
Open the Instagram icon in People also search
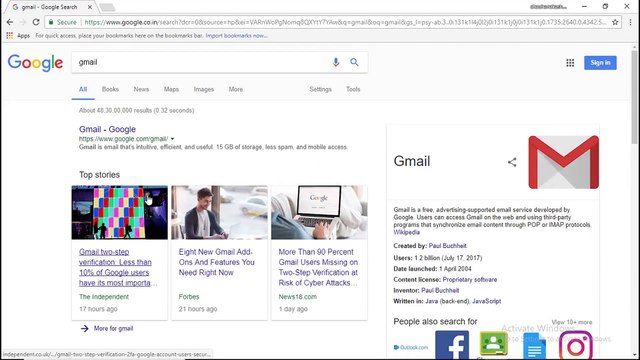(x=576, y=345)
